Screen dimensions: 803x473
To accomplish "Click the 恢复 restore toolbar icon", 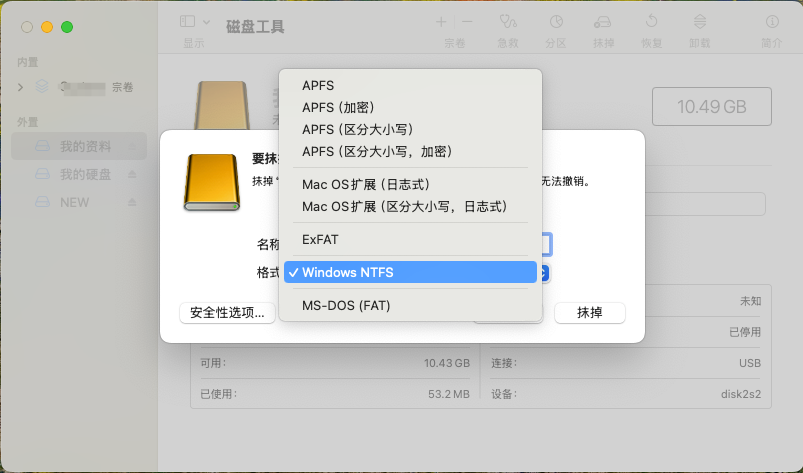I will tap(651, 22).
